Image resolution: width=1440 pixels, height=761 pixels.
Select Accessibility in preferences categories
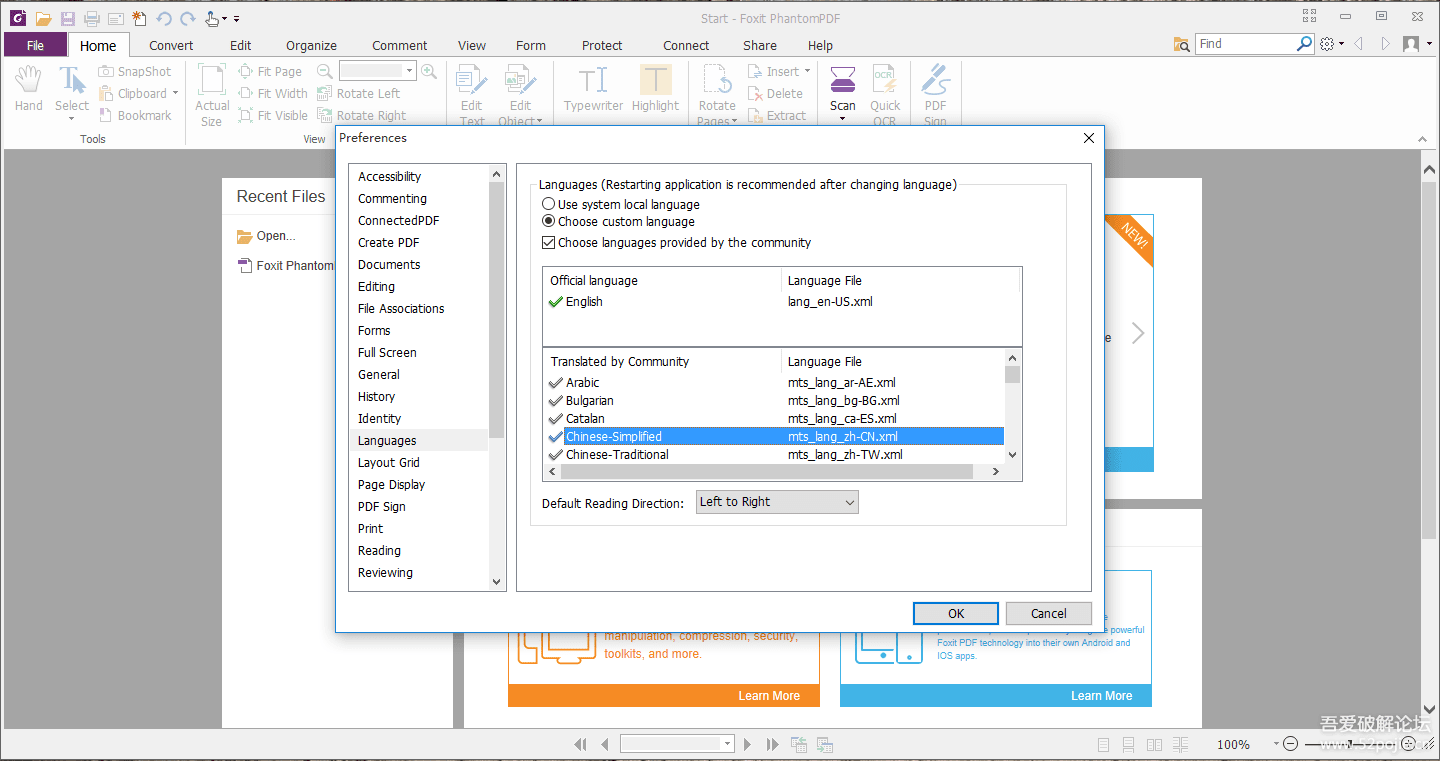(390, 177)
